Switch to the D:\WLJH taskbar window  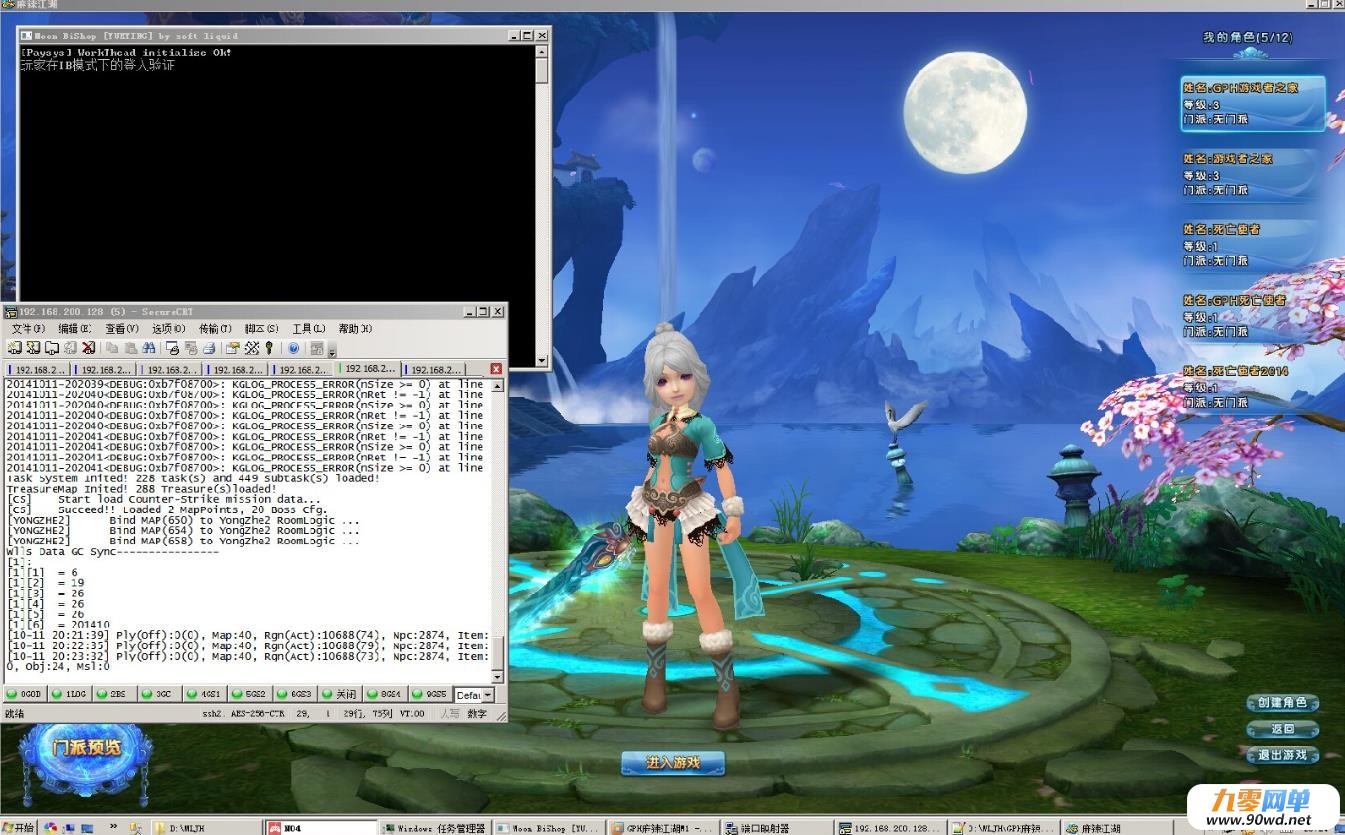[206, 828]
